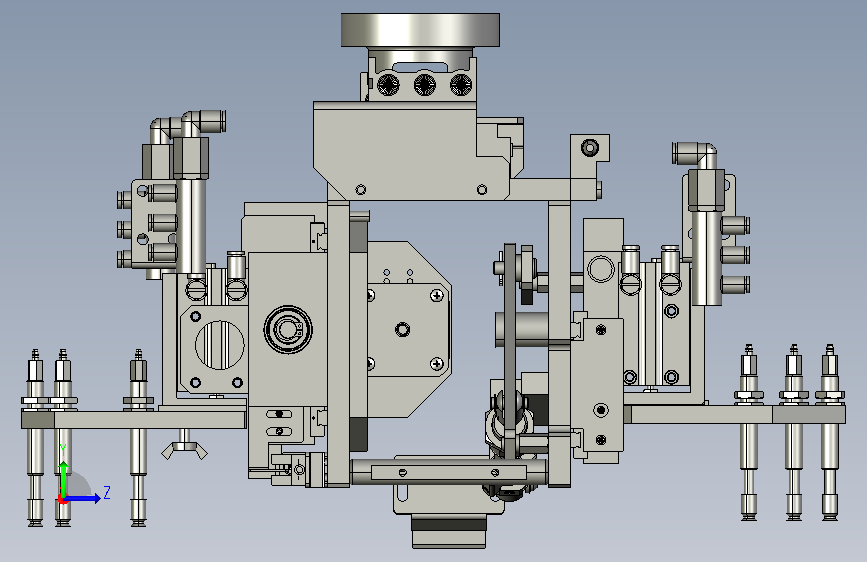Select the vertical pulley disc right of the motor

point(510,351)
